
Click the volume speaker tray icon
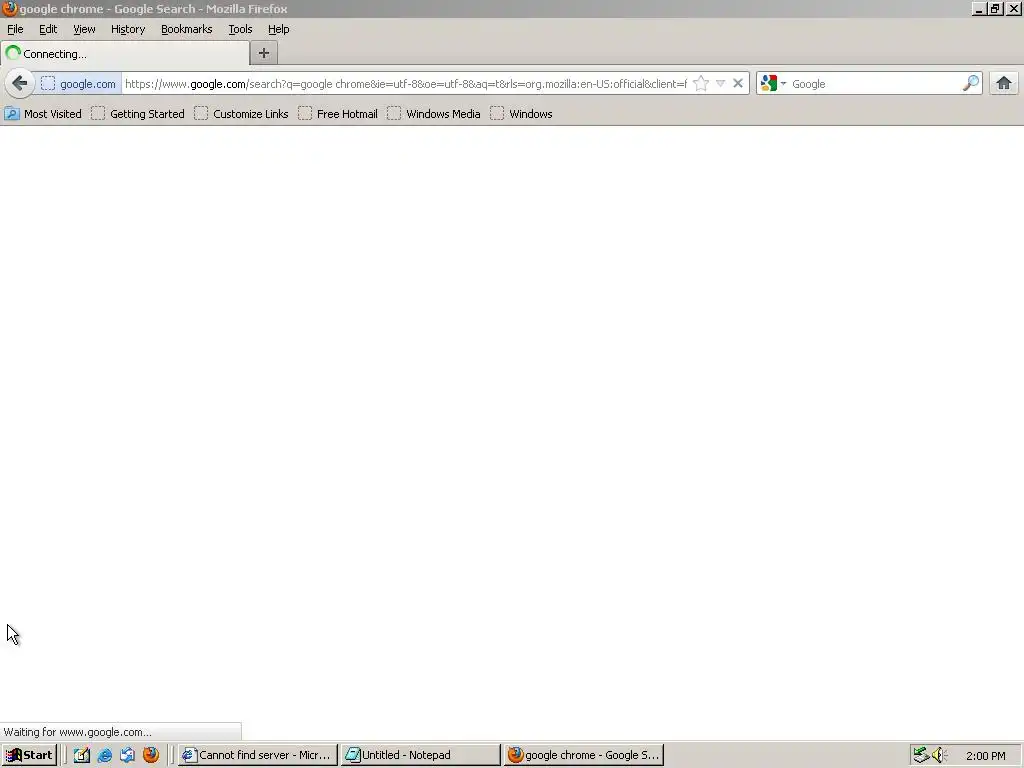point(939,755)
